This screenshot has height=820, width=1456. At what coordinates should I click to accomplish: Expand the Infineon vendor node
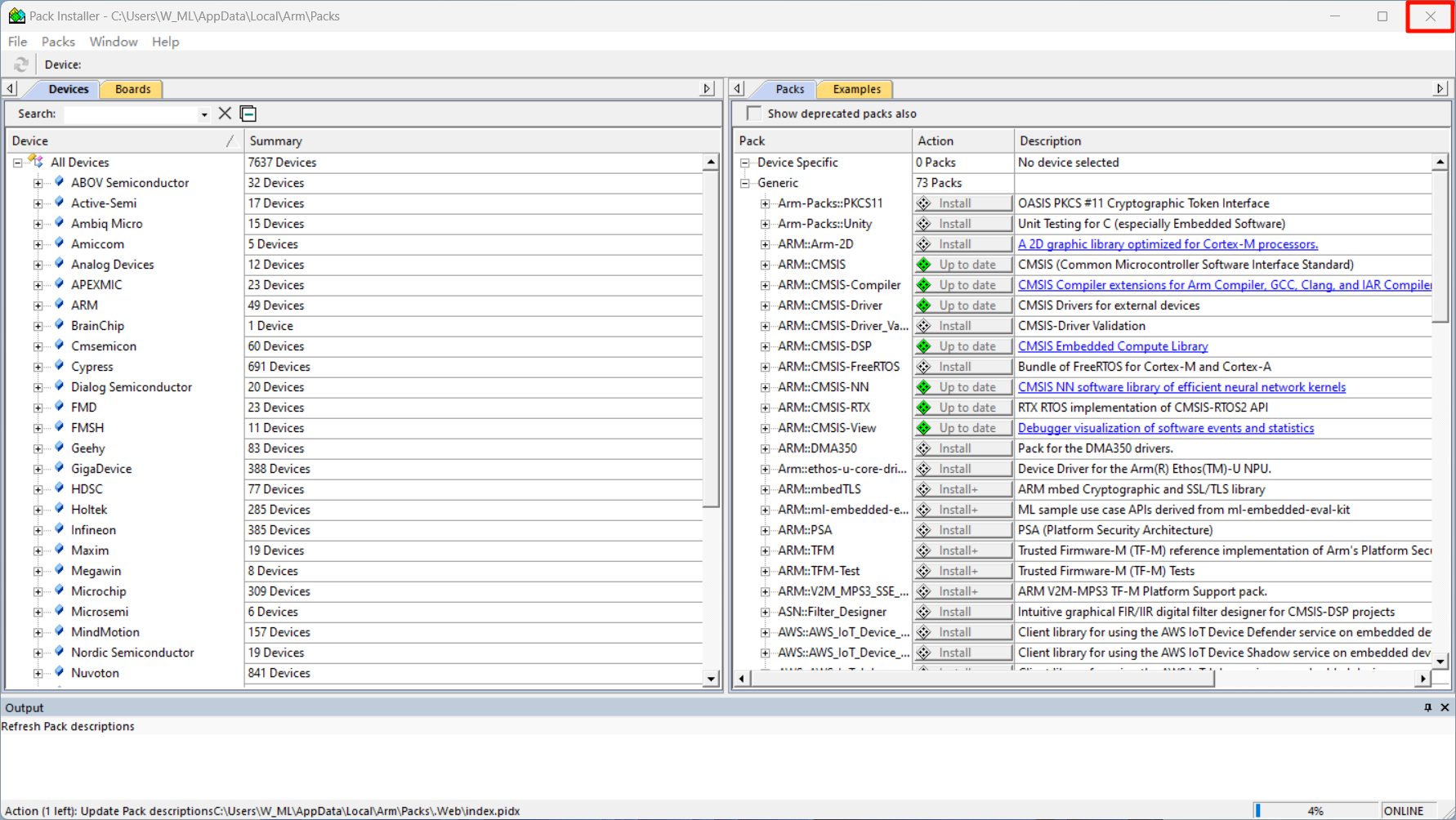coord(38,530)
